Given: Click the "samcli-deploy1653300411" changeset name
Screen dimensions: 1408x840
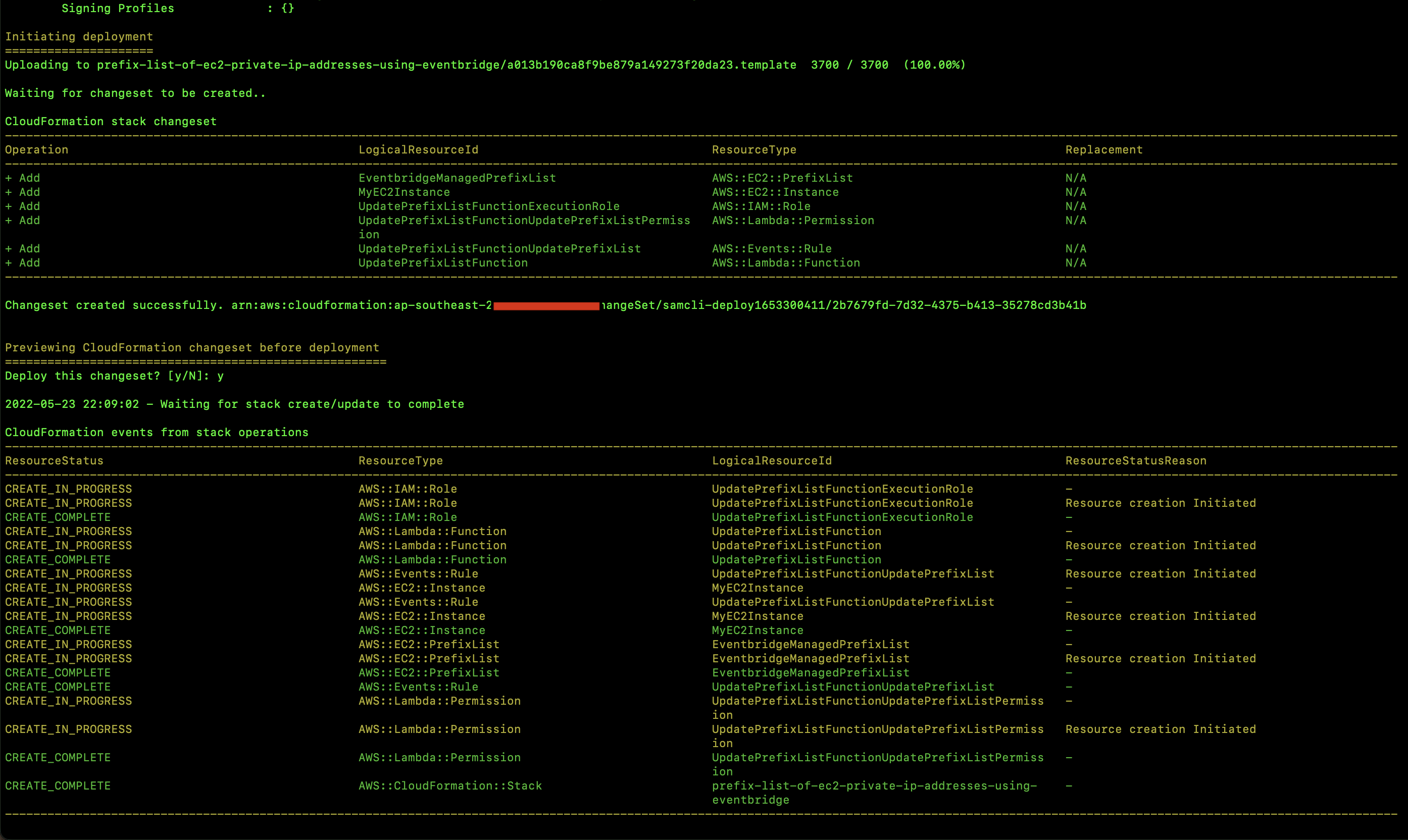Looking at the screenshot, I should coord(744,305).
